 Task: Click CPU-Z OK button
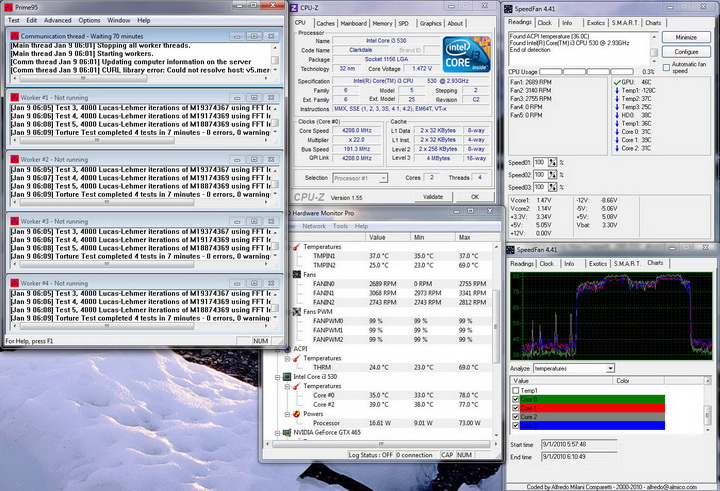[475, 197]
